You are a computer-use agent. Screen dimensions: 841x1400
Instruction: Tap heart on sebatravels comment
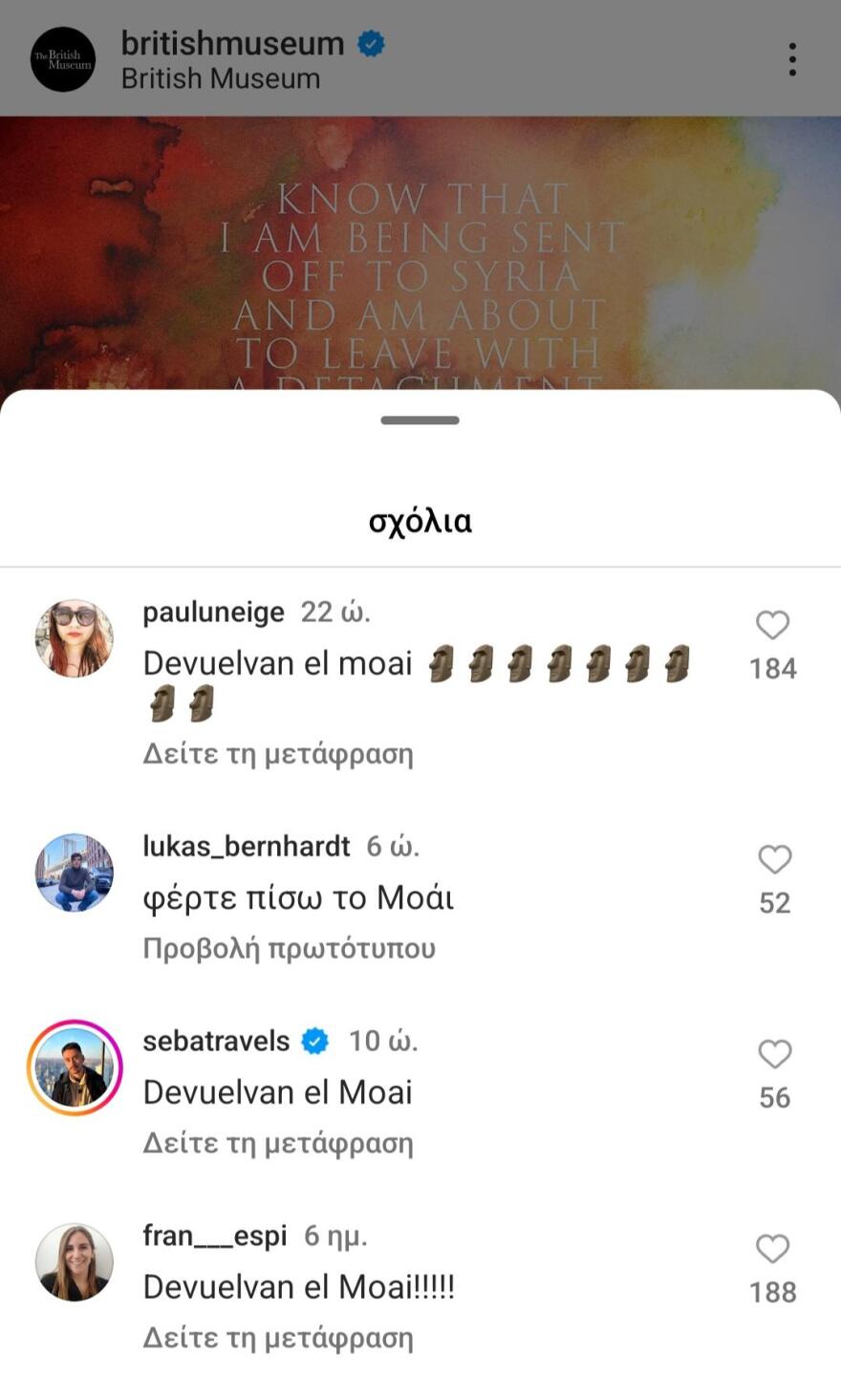774,1054
